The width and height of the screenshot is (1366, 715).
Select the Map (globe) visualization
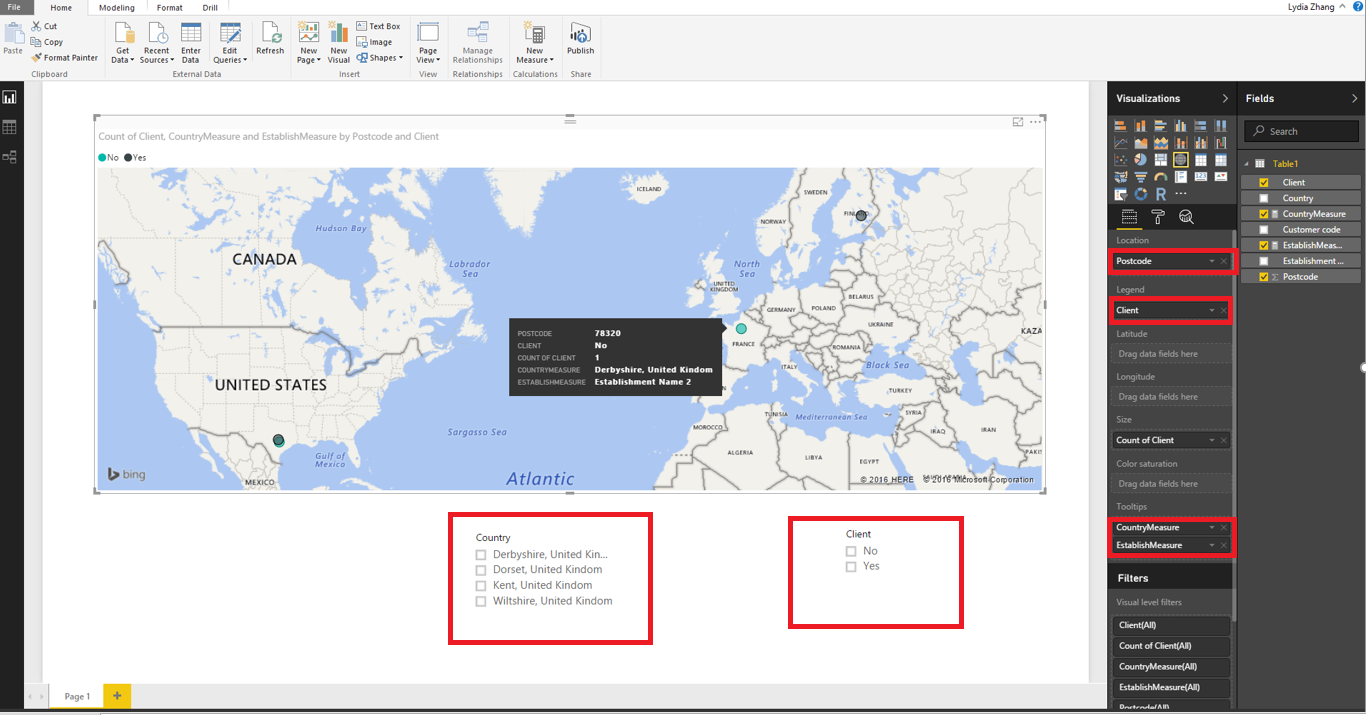pyautogui.click(x=1181, y=160)
